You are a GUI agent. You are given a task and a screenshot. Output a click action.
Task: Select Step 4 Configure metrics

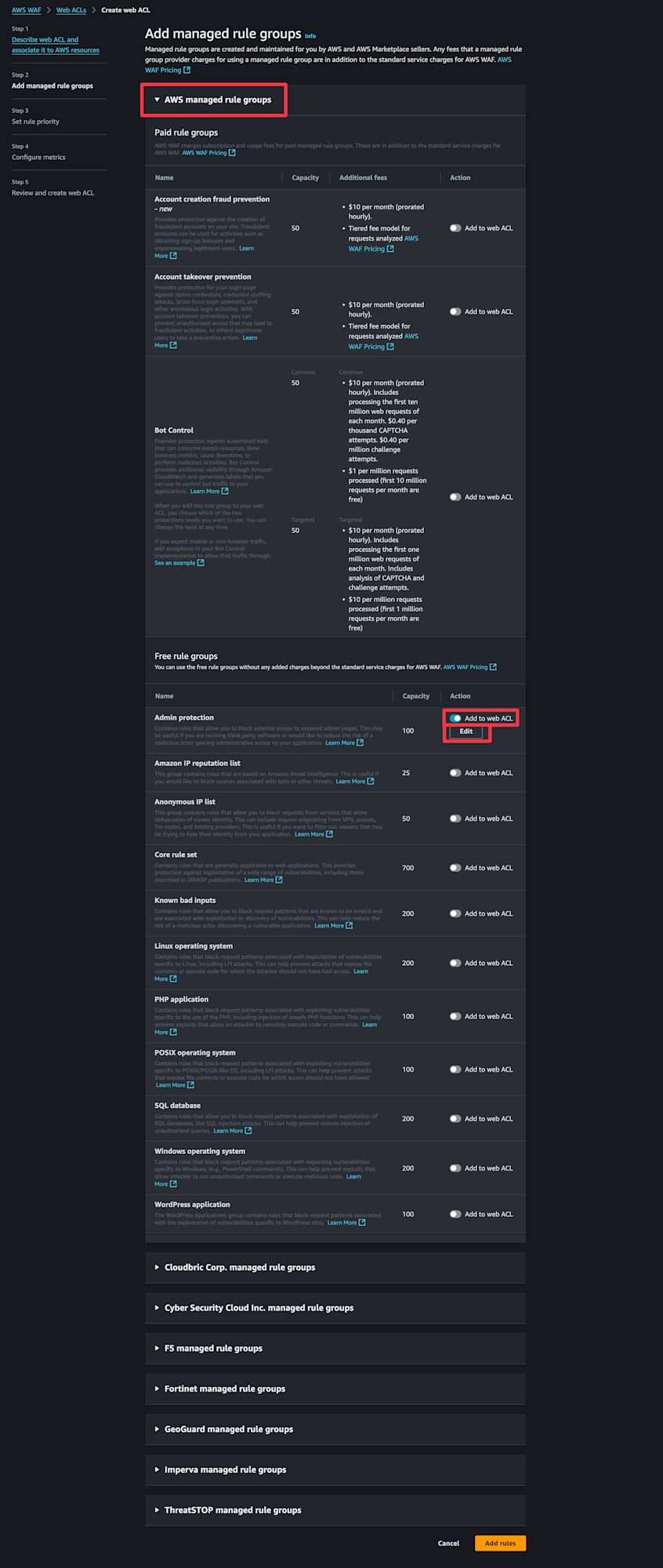click(38, 158)
